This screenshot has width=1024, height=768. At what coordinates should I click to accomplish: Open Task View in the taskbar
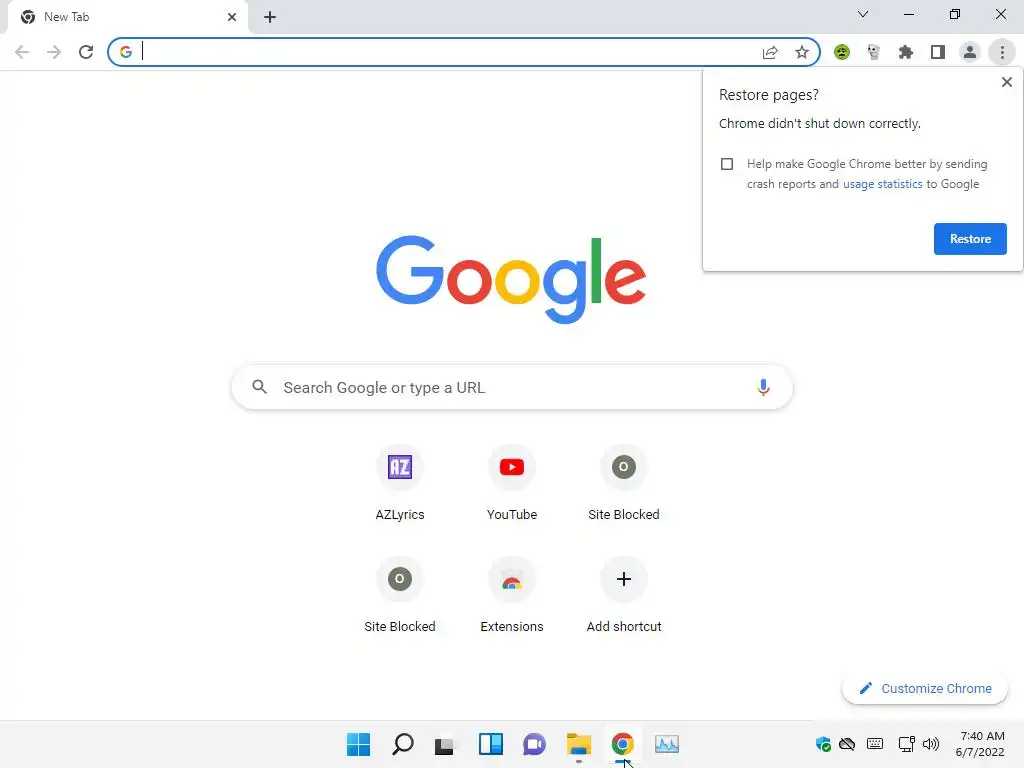tap(445, 744)
